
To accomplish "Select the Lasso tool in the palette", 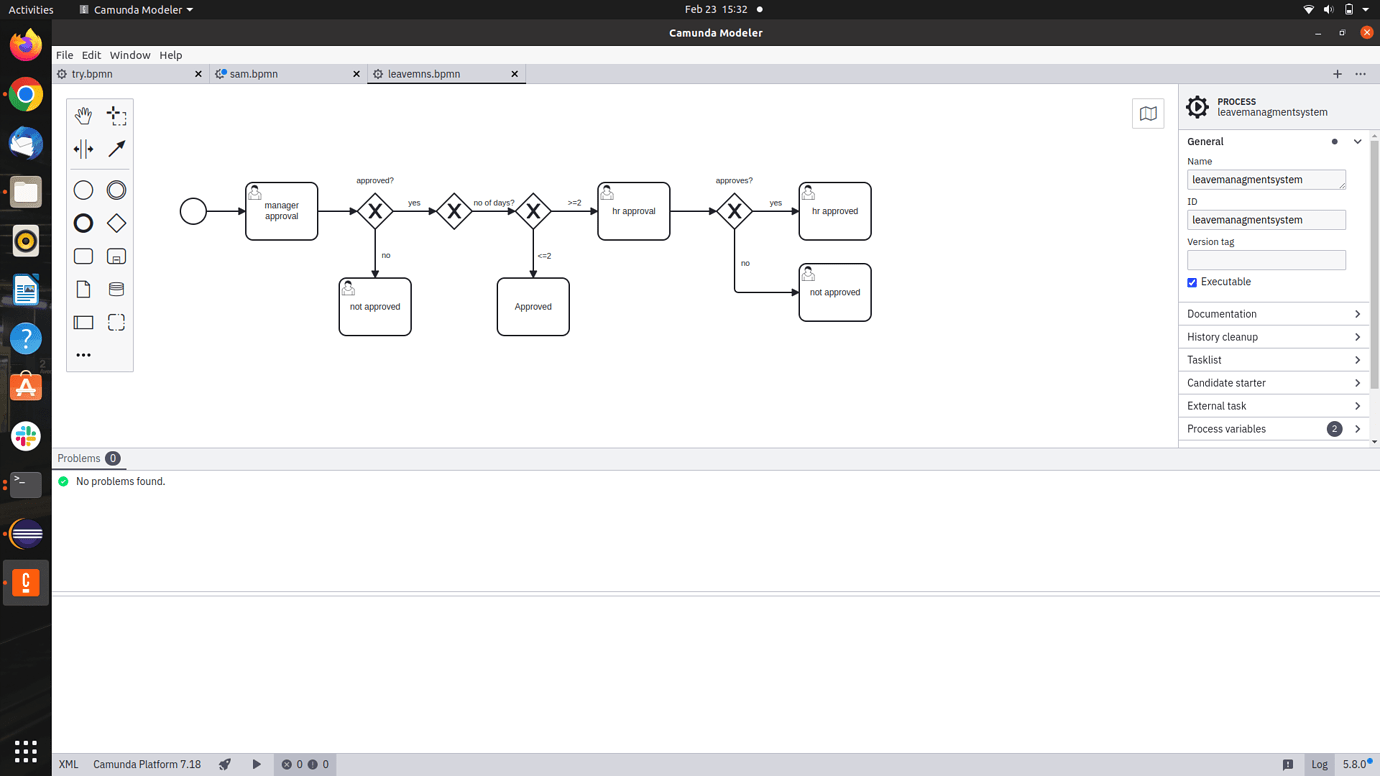I will point(117,116).
